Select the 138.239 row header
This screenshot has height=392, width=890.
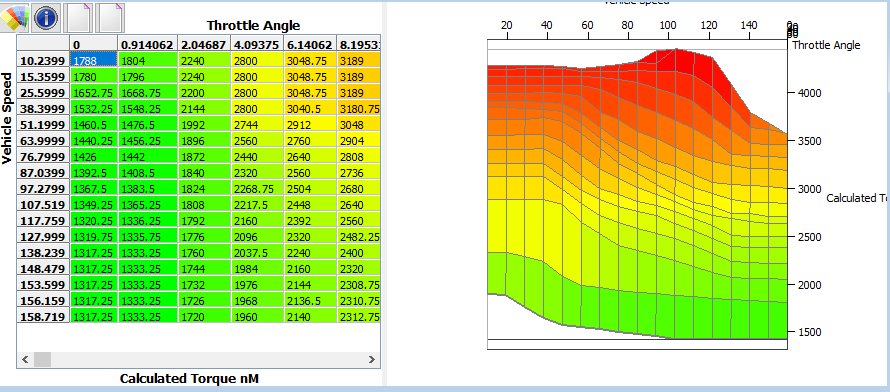[43, 252]
